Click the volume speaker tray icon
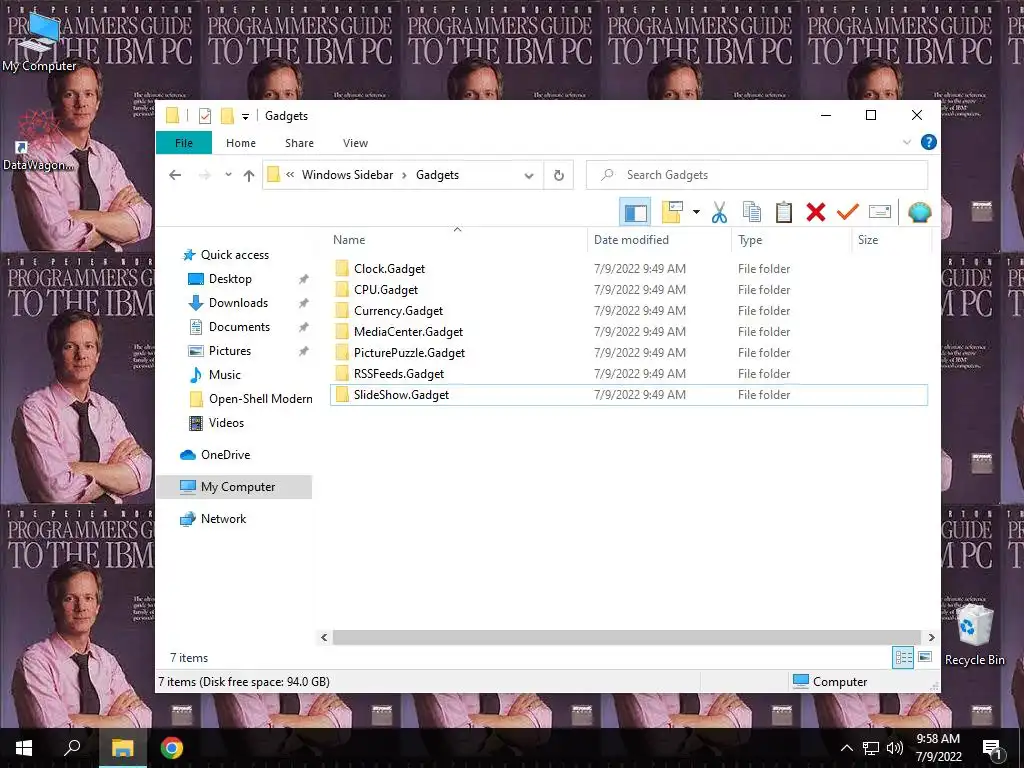The image size is (1024, 768). coord(895,748)
